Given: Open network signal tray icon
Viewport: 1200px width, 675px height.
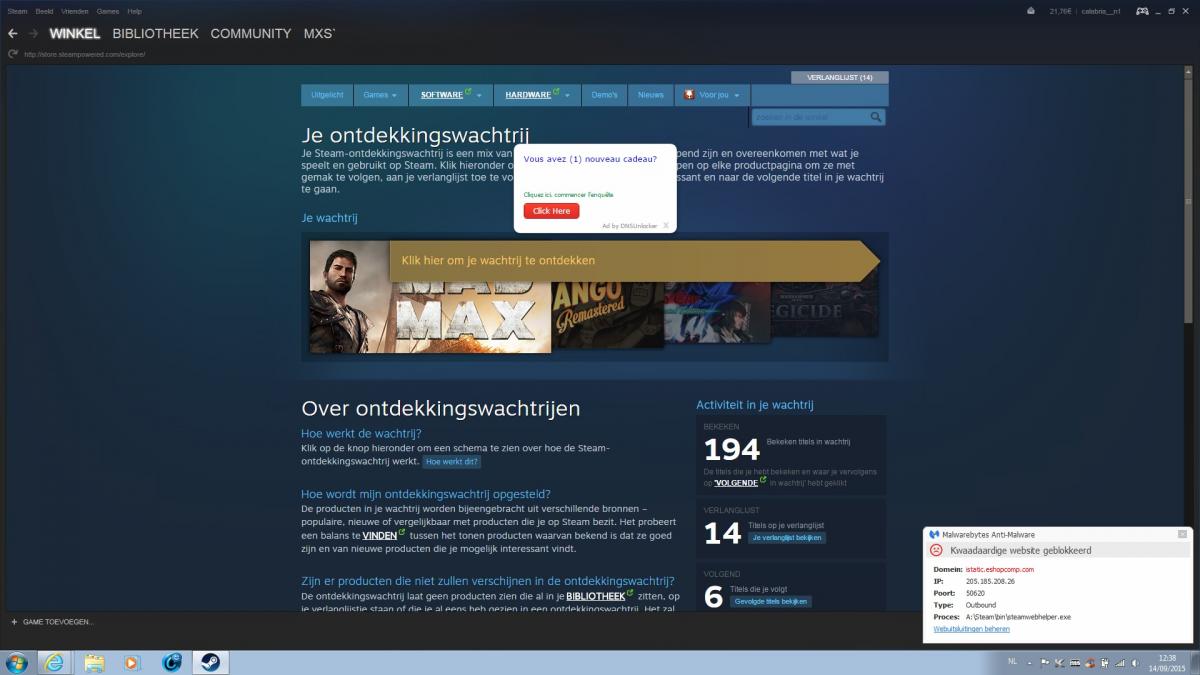Looking at the screenshot, I should (x=1120, y=662).
